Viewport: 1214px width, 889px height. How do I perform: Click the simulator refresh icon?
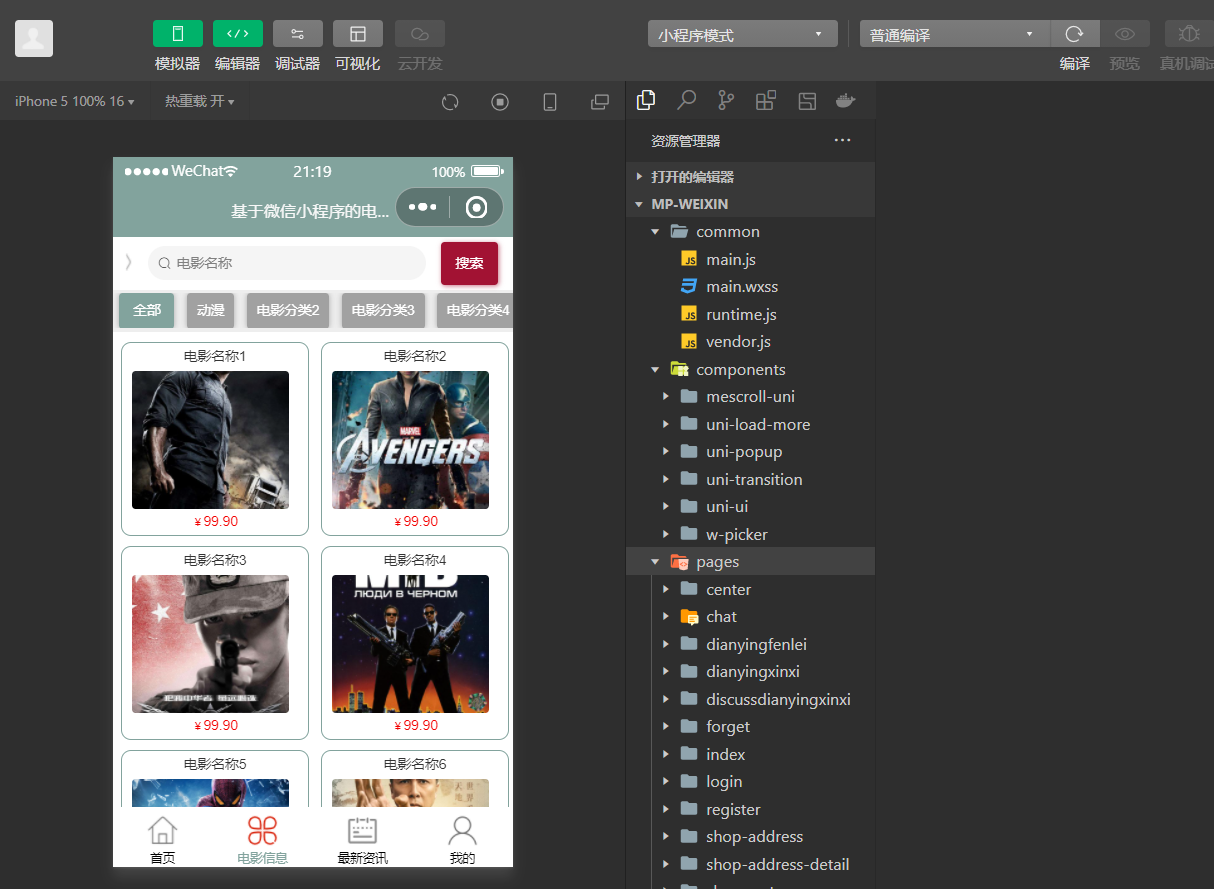point(450,102)
